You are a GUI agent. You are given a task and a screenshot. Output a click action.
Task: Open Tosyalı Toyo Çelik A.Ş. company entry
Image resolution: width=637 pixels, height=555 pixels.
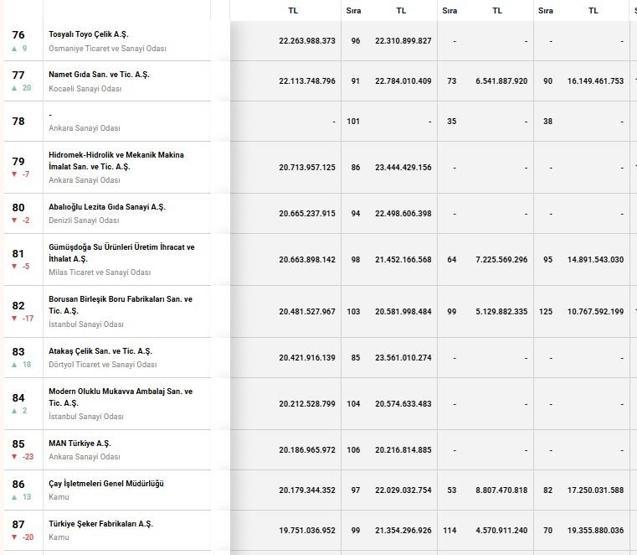click(x=88, y=35)
